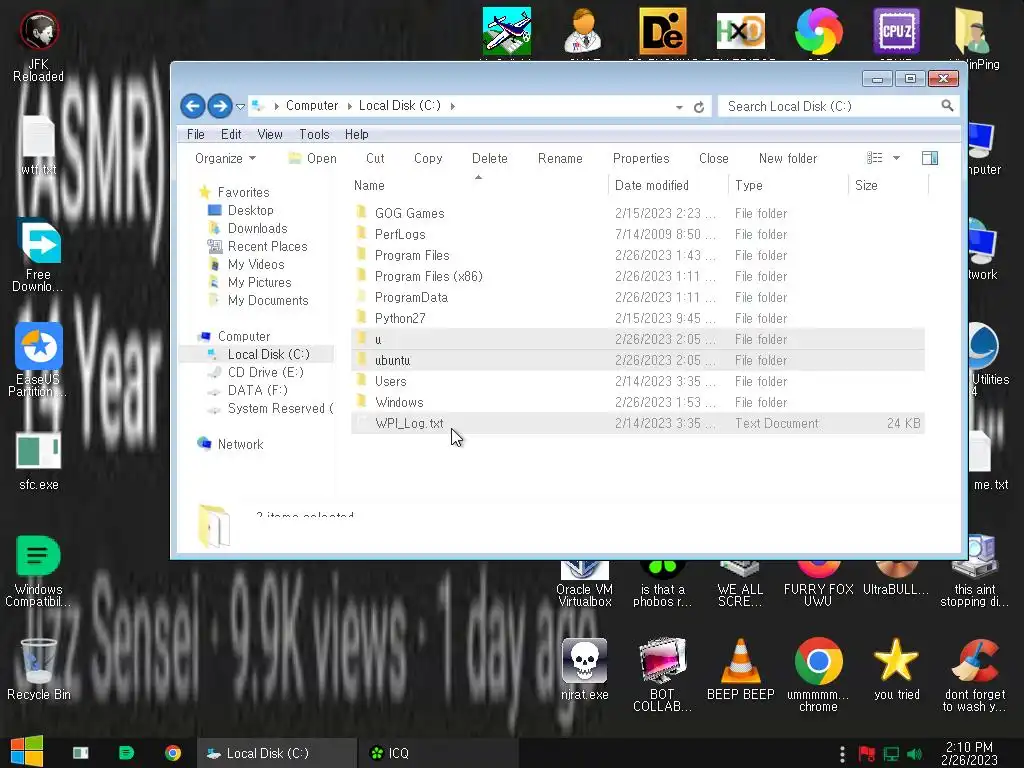The width and height of the screenshot is (1024, 768).
Task: Sort by the Date modified column
Action: (x=667, y=185)
